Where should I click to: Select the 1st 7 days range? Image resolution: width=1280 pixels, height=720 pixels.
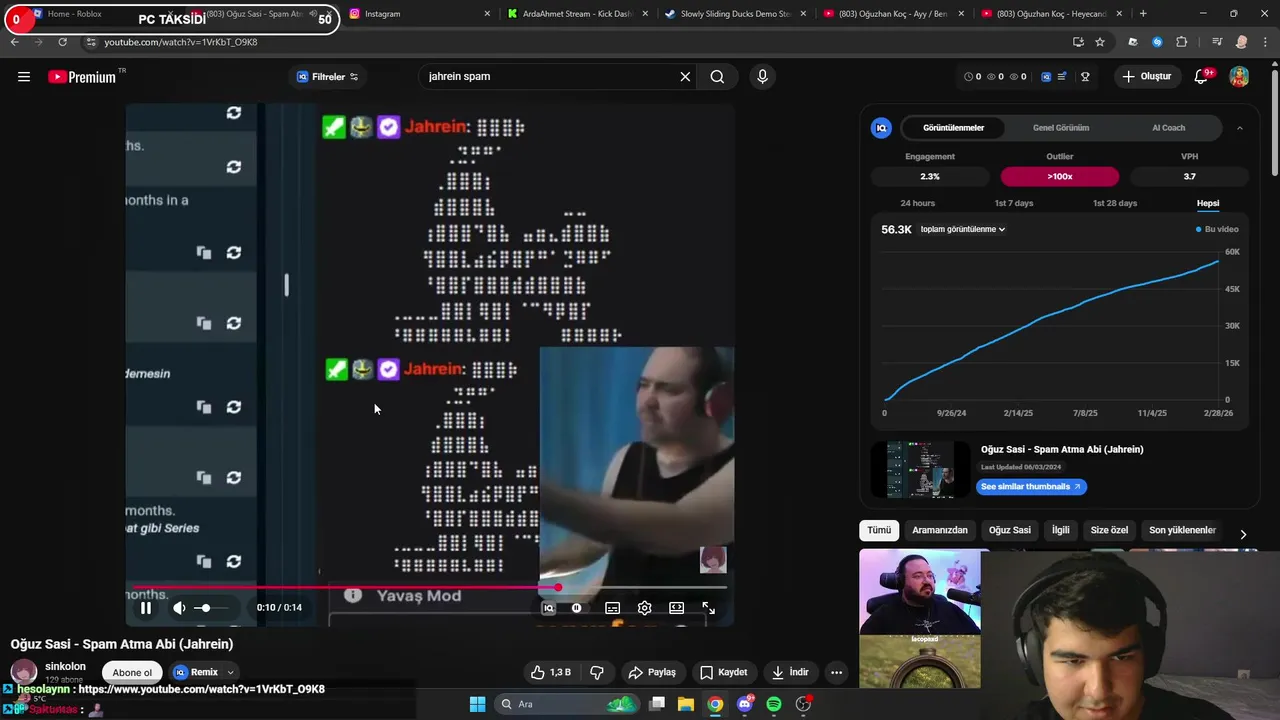pos(1014,203)
